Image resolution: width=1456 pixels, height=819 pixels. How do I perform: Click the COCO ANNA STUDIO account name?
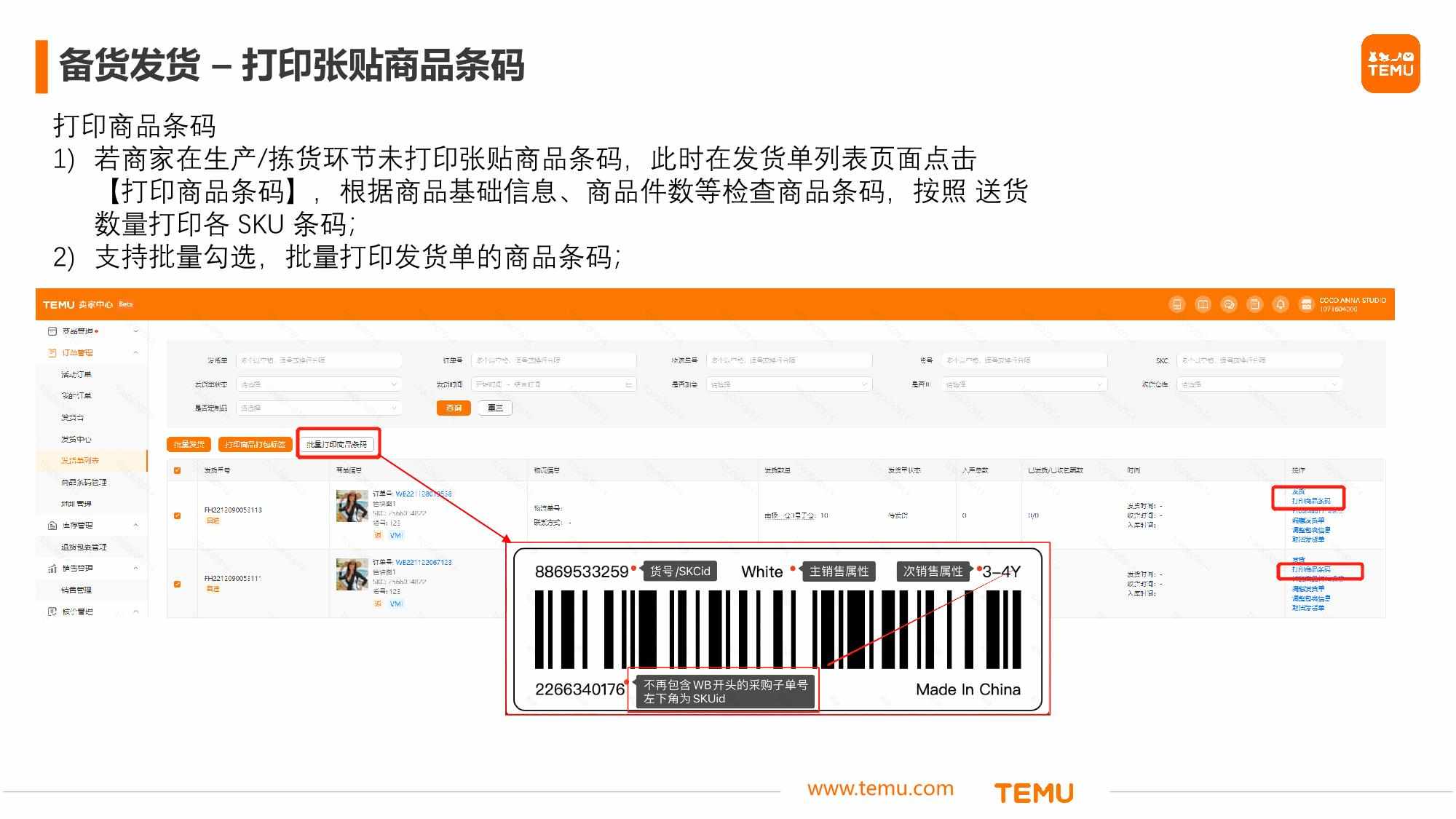click(1353, 300)
